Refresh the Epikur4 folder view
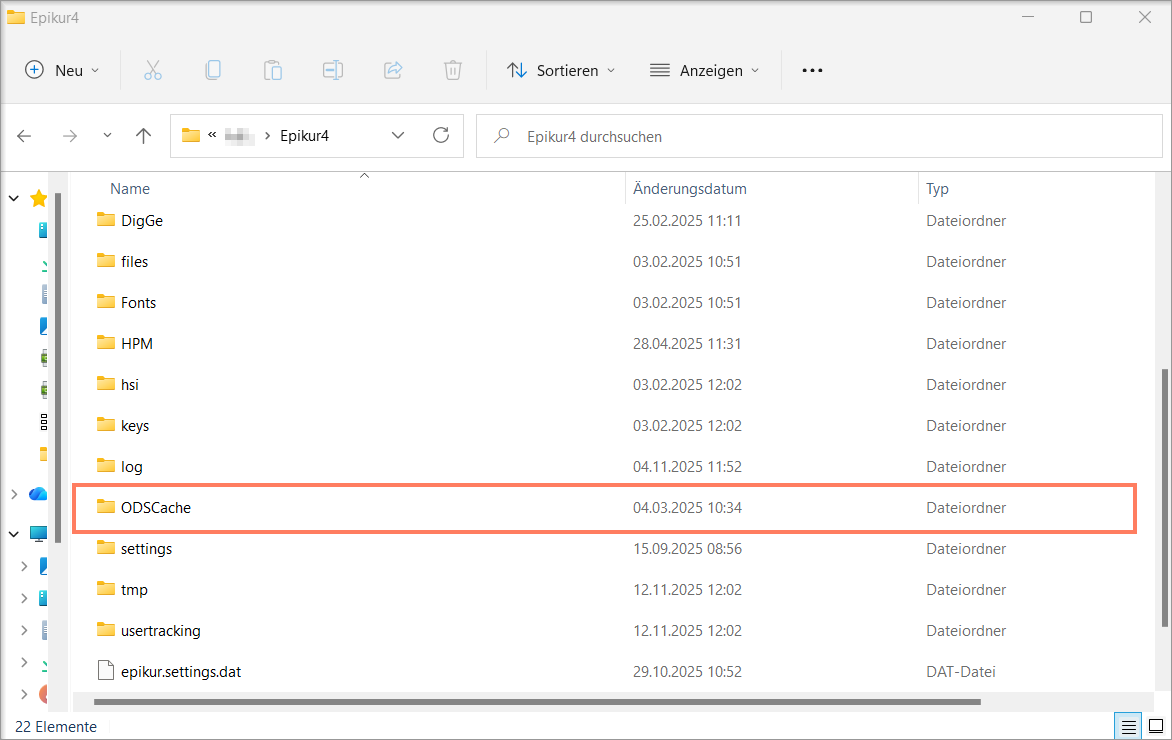 coord(441,135)
